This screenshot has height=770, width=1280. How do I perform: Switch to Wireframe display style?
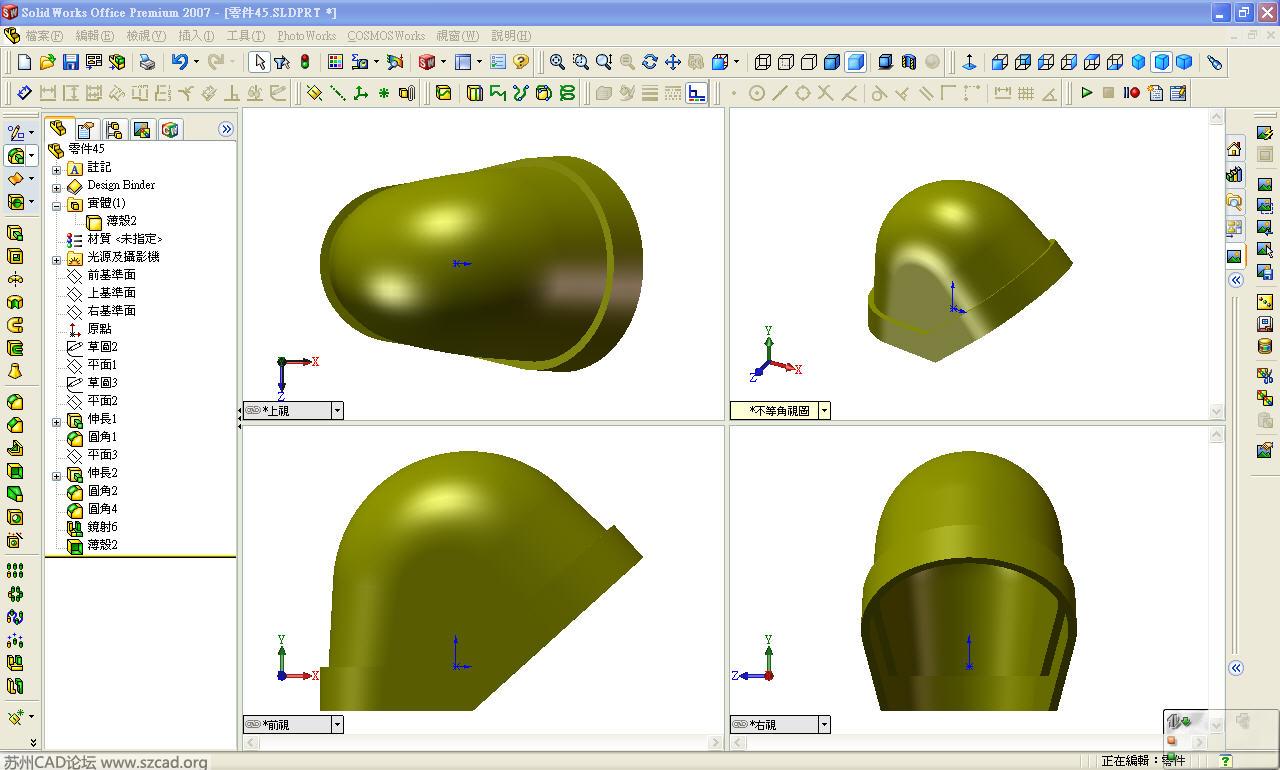pos(763,62)
